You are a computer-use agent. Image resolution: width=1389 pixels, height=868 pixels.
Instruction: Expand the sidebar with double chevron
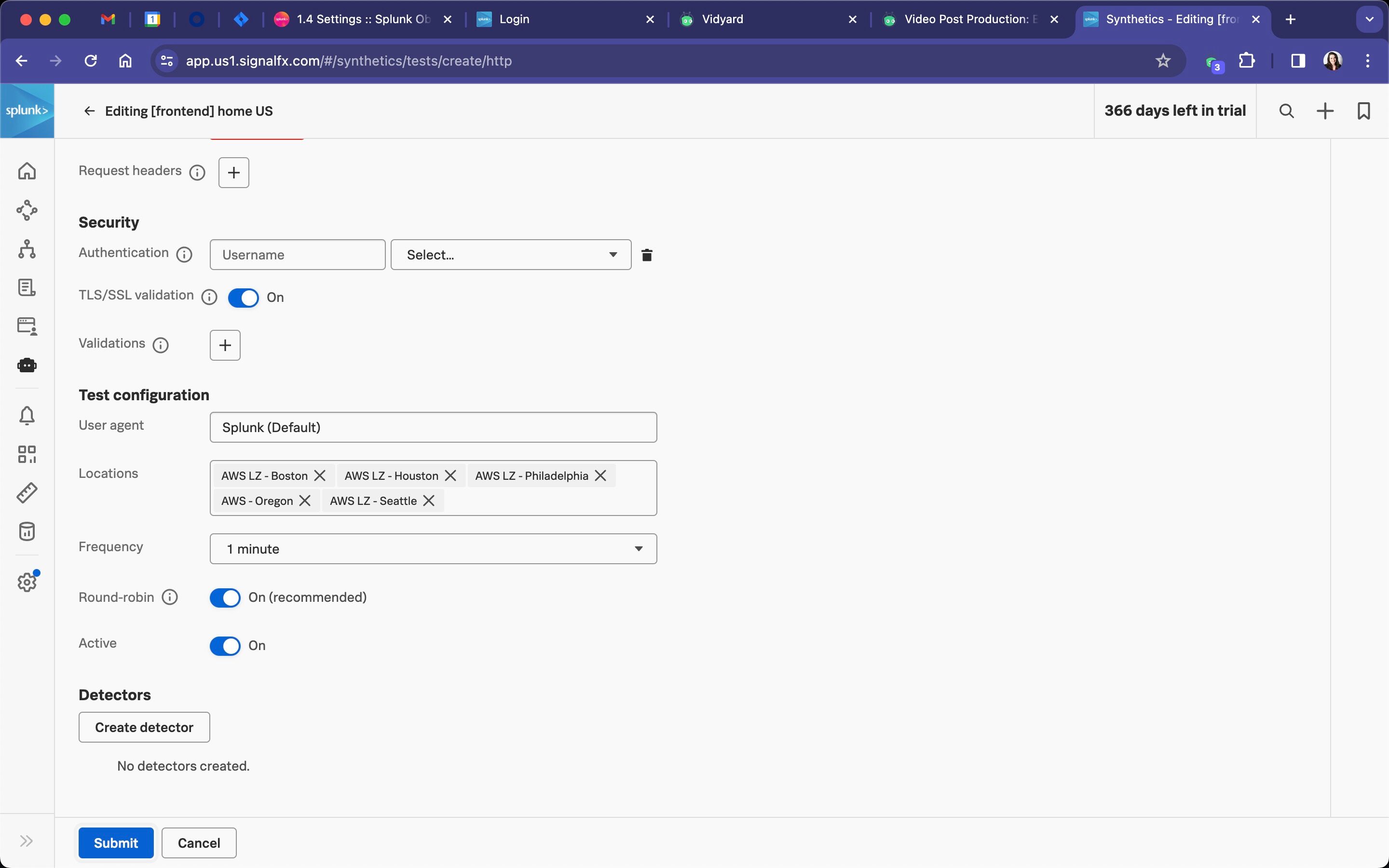point(27,841)
